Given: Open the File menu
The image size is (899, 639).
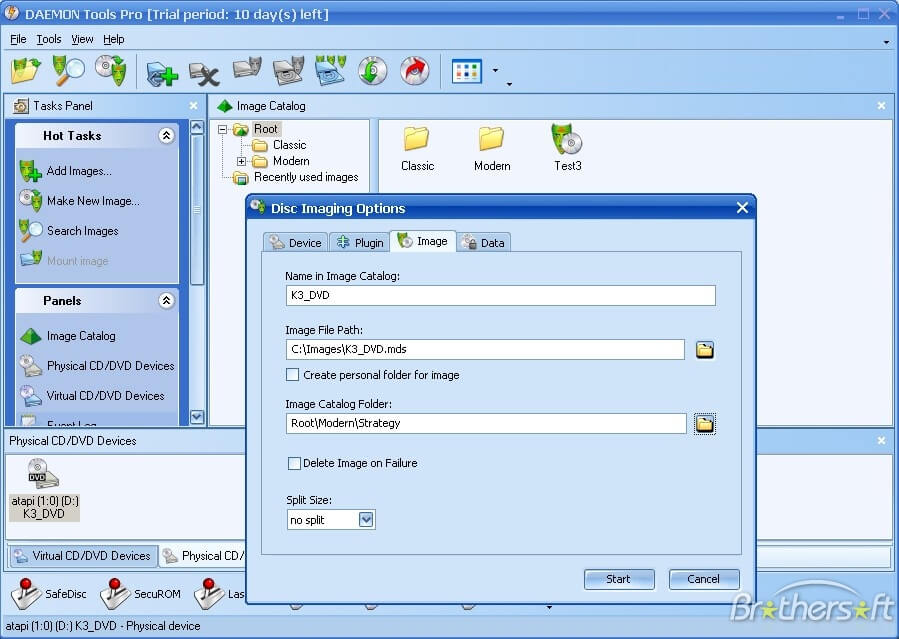Looking at the screenshot, I should [x=18, y=39].
